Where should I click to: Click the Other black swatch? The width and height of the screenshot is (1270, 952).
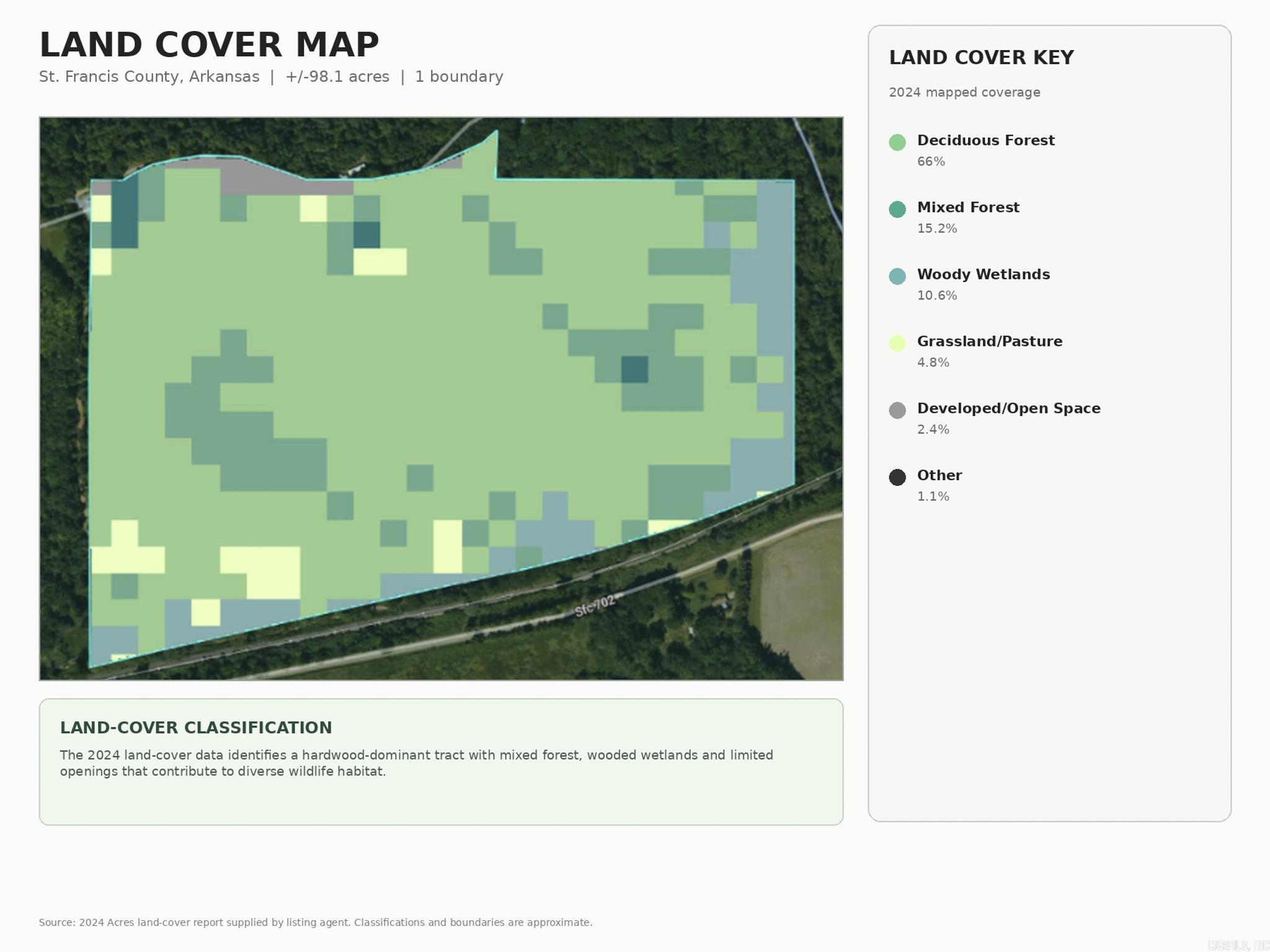click(897, 477)
